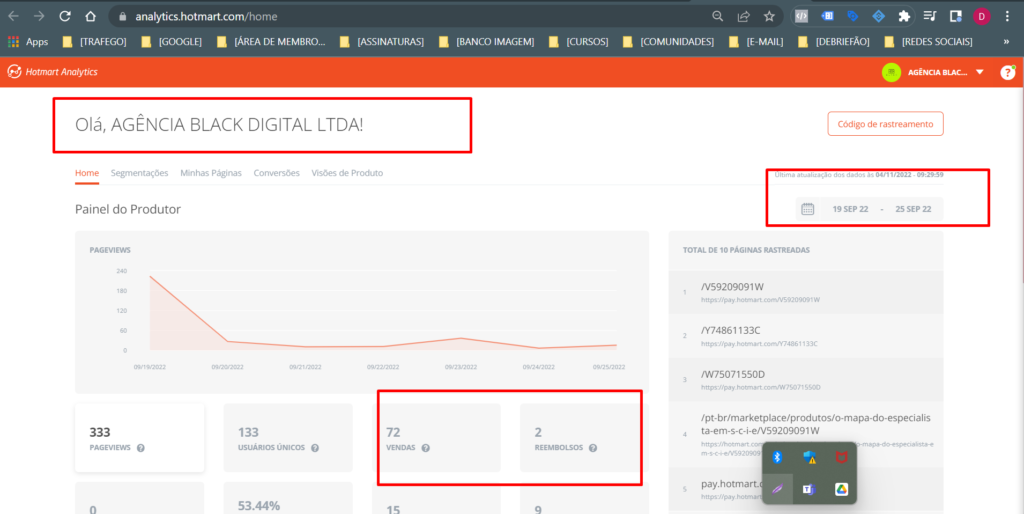This screenshot has height=514, width=1024.
Task: Open Windows Security shield in tray popup
Action: (x=810, y=457)
